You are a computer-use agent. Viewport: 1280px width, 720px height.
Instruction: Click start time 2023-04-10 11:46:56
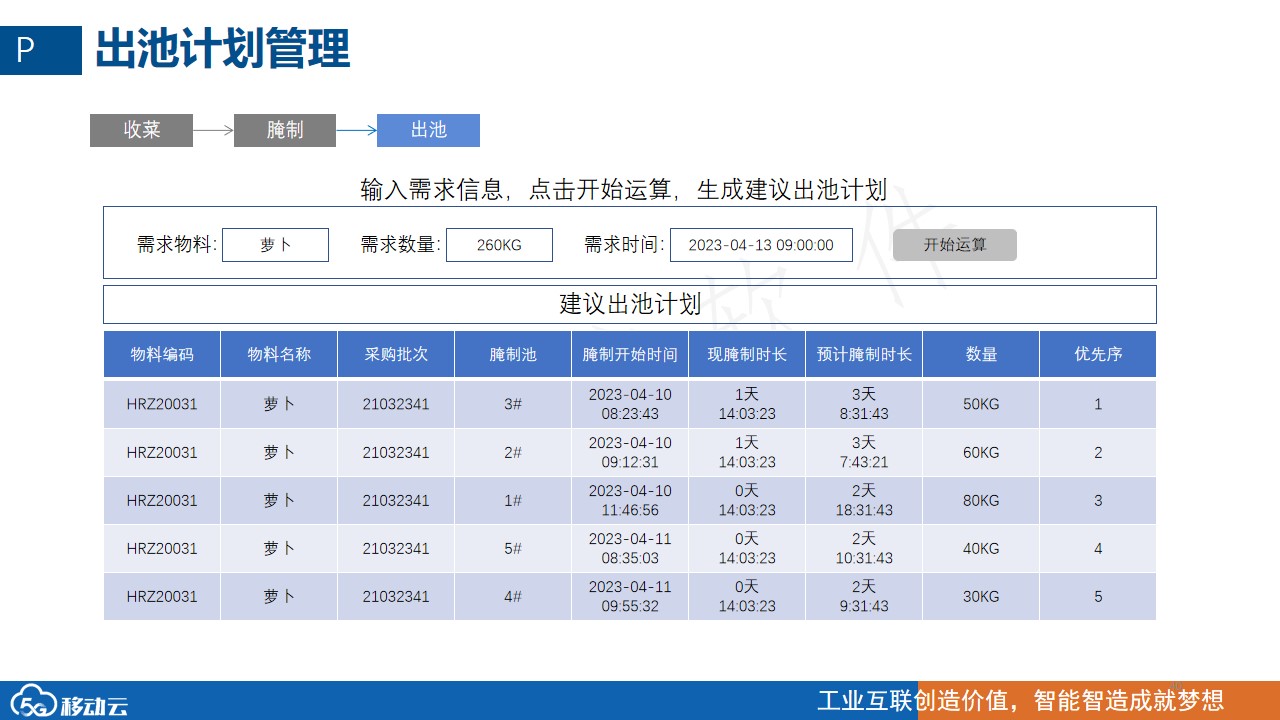(630, 500)
